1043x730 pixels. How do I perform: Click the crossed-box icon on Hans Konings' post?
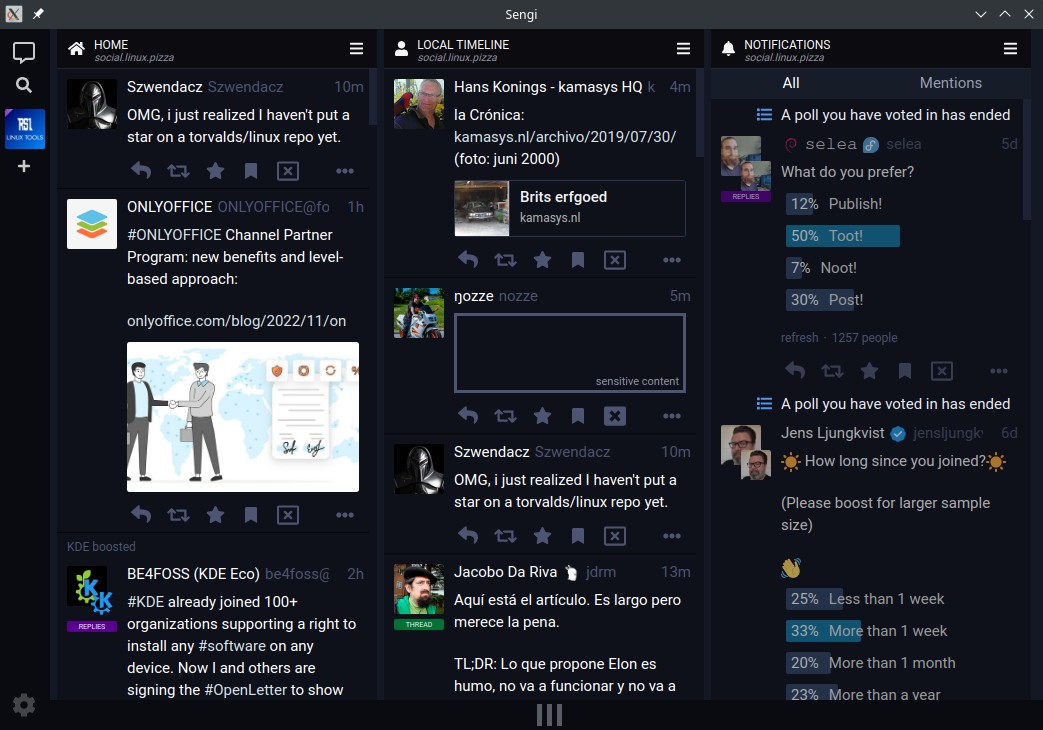click(x=615, y=260)
